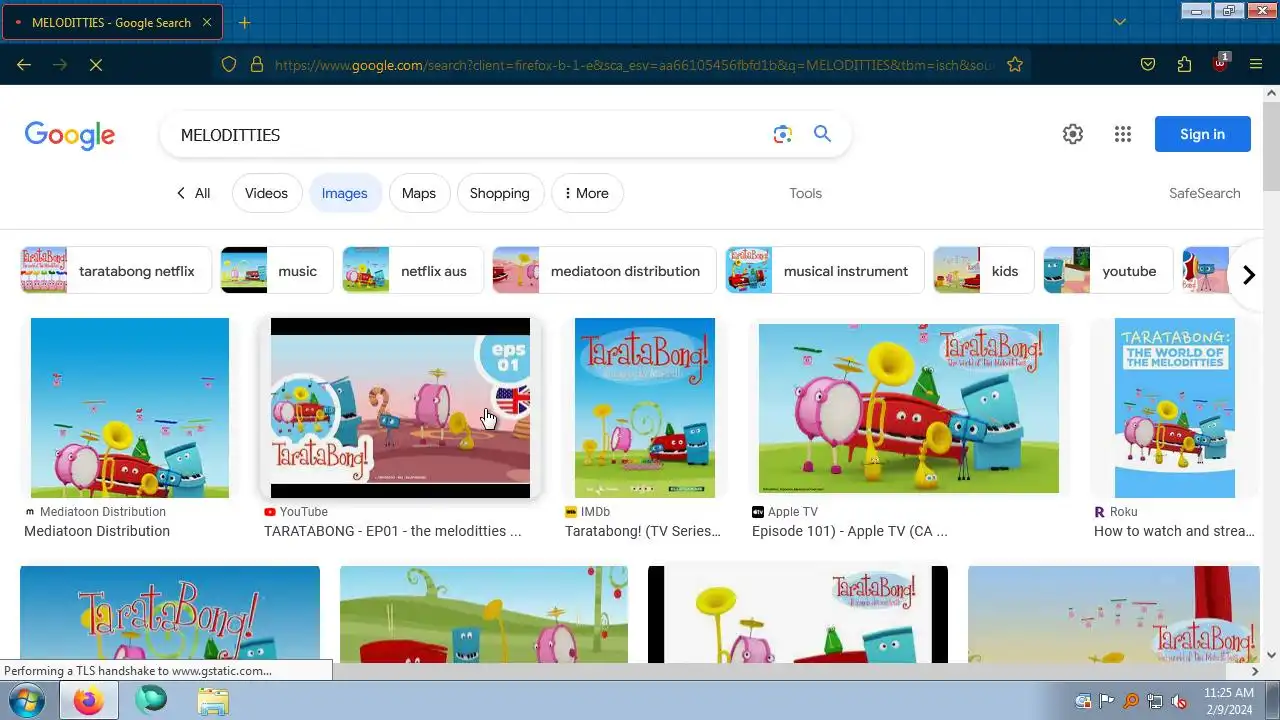The image size is (1280, 720).
Task: Open Roku World of Melodितties thumbnail
Action: click(1175, 408)
